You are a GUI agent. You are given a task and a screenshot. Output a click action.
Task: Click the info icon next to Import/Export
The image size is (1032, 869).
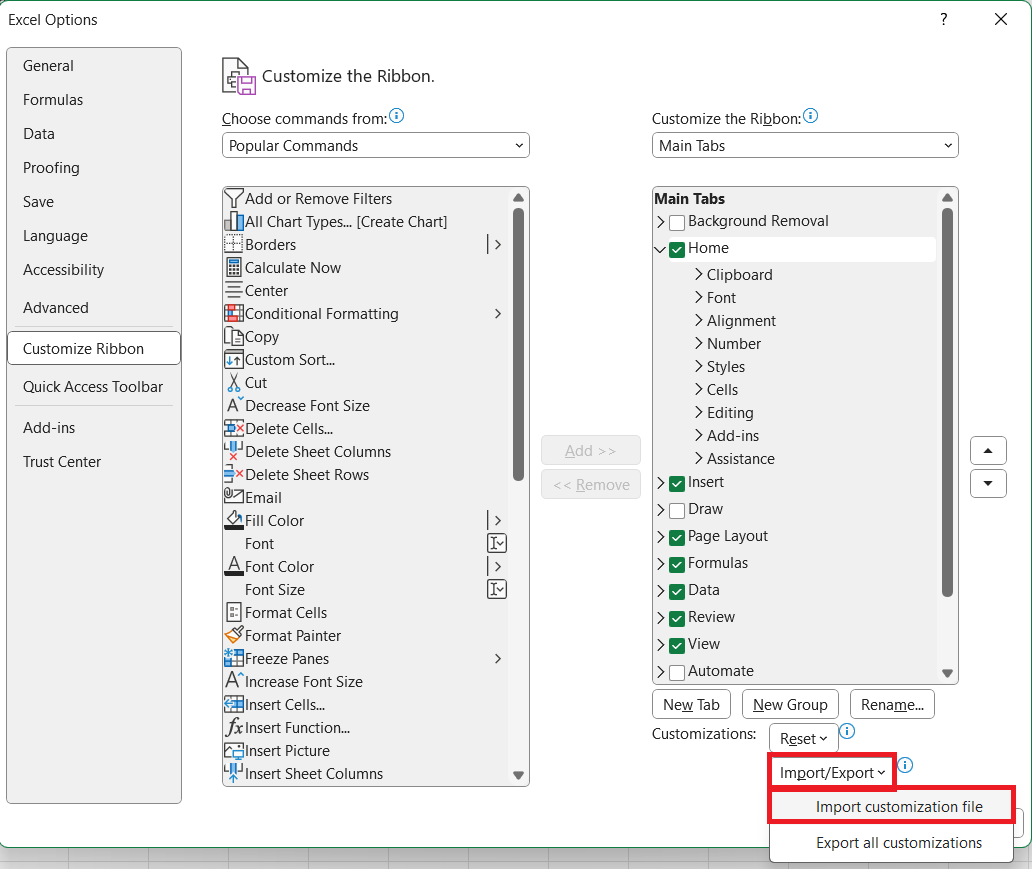tap(905, 765)
